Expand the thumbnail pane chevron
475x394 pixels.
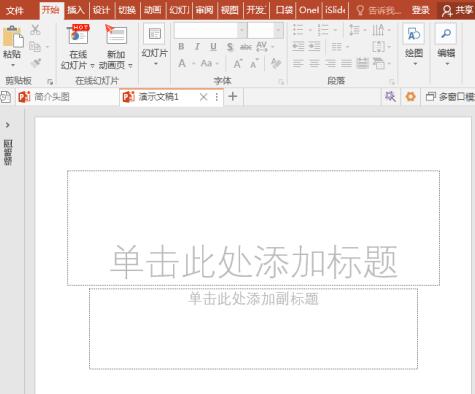7,125
